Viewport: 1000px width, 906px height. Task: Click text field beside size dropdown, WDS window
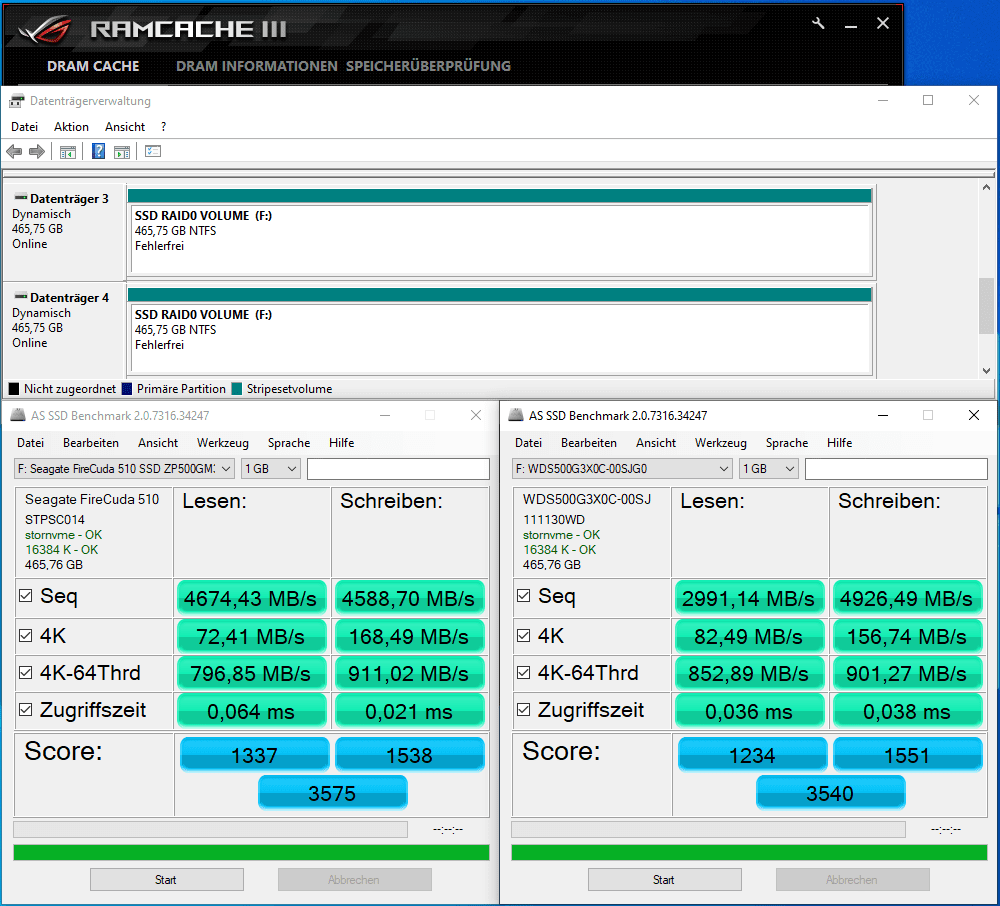pos(896,469)
